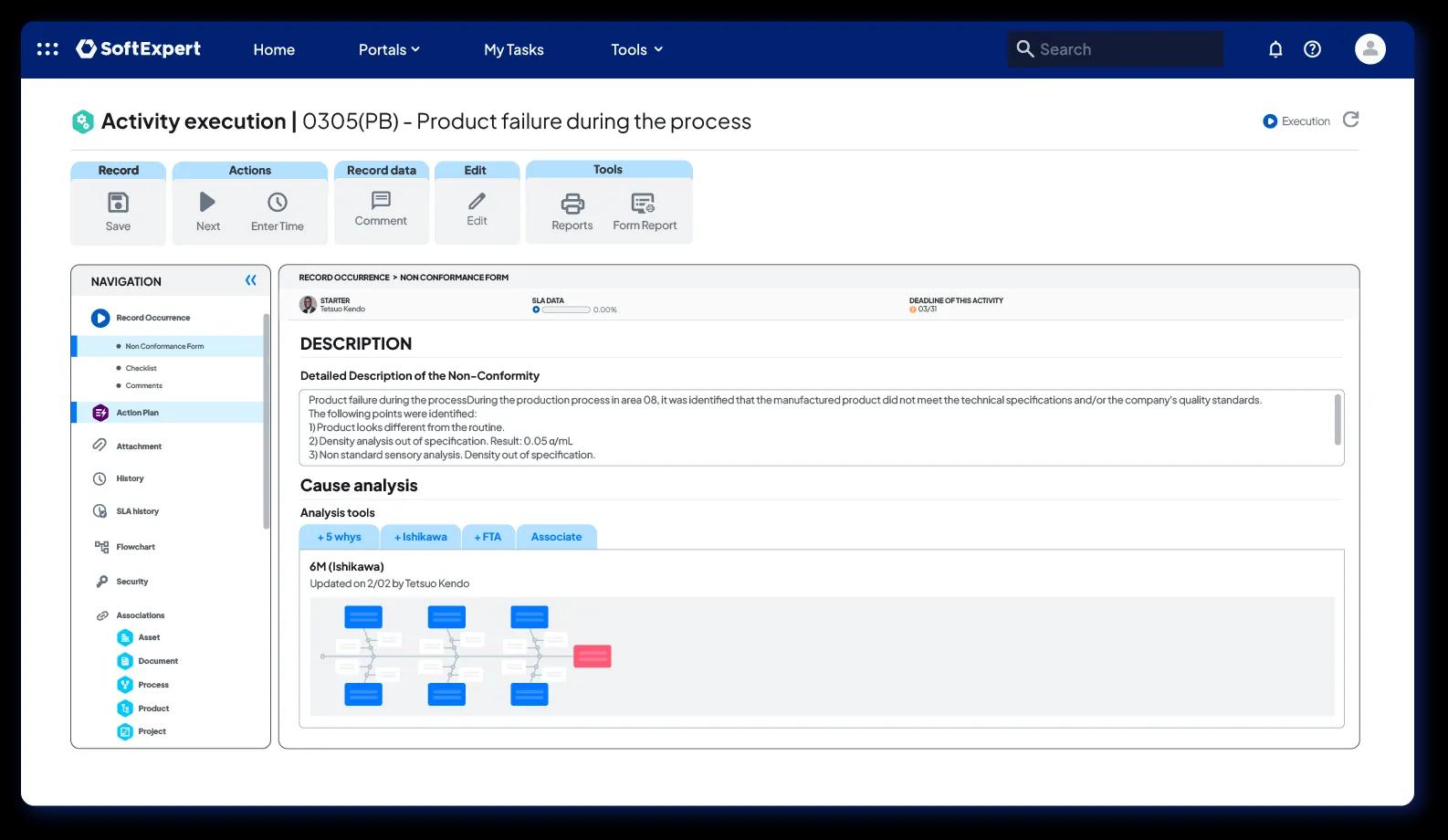Viewport: 1448px width, 840px height.
Task: Click the Document hexagon icon
Action: [125, 661]
